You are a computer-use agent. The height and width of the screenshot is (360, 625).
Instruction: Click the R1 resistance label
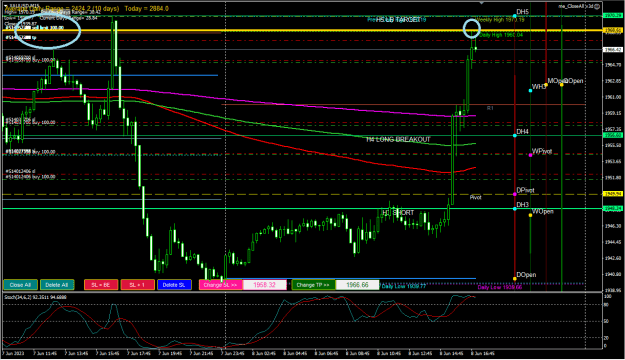[x=490, y=108]
